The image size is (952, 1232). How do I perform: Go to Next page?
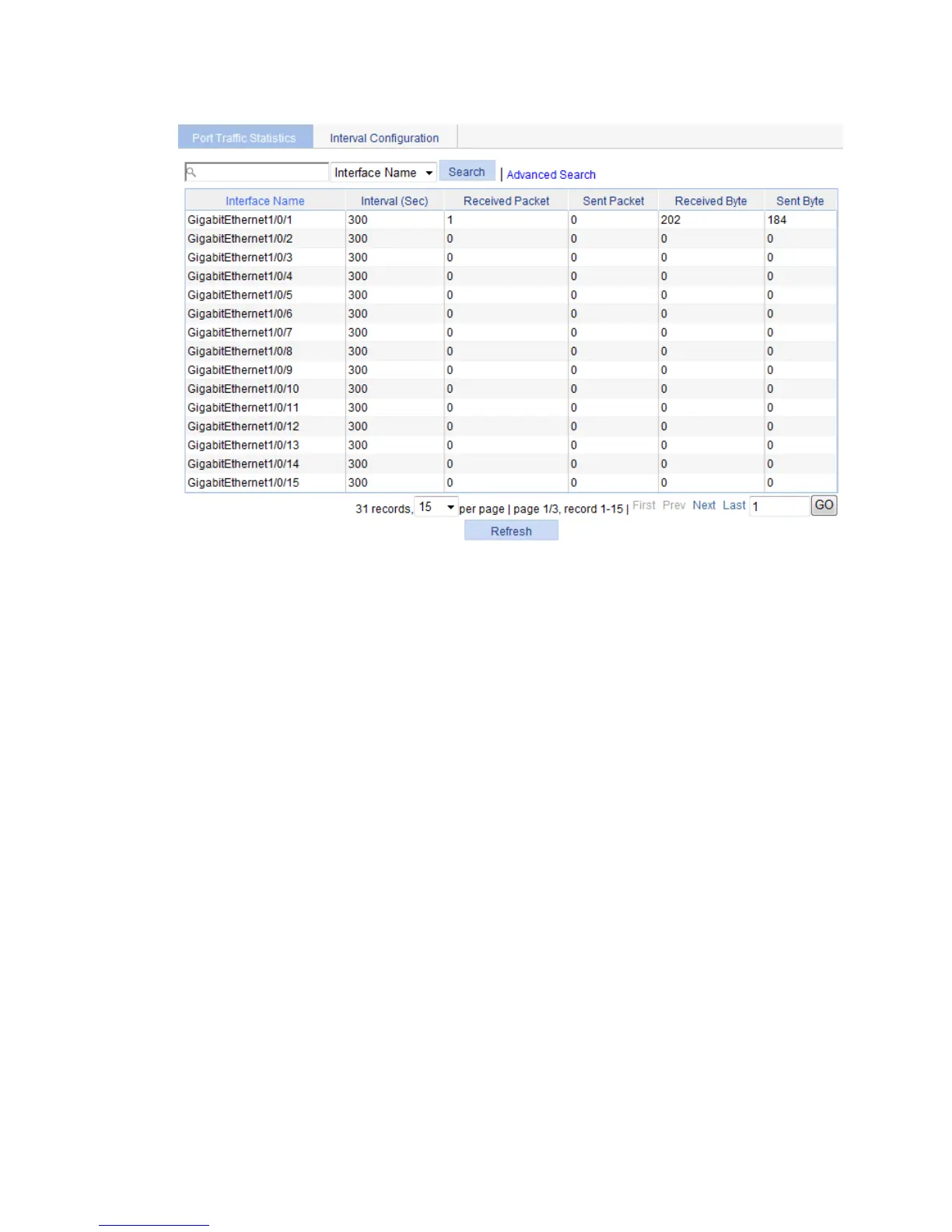click(x=704, y=506)
